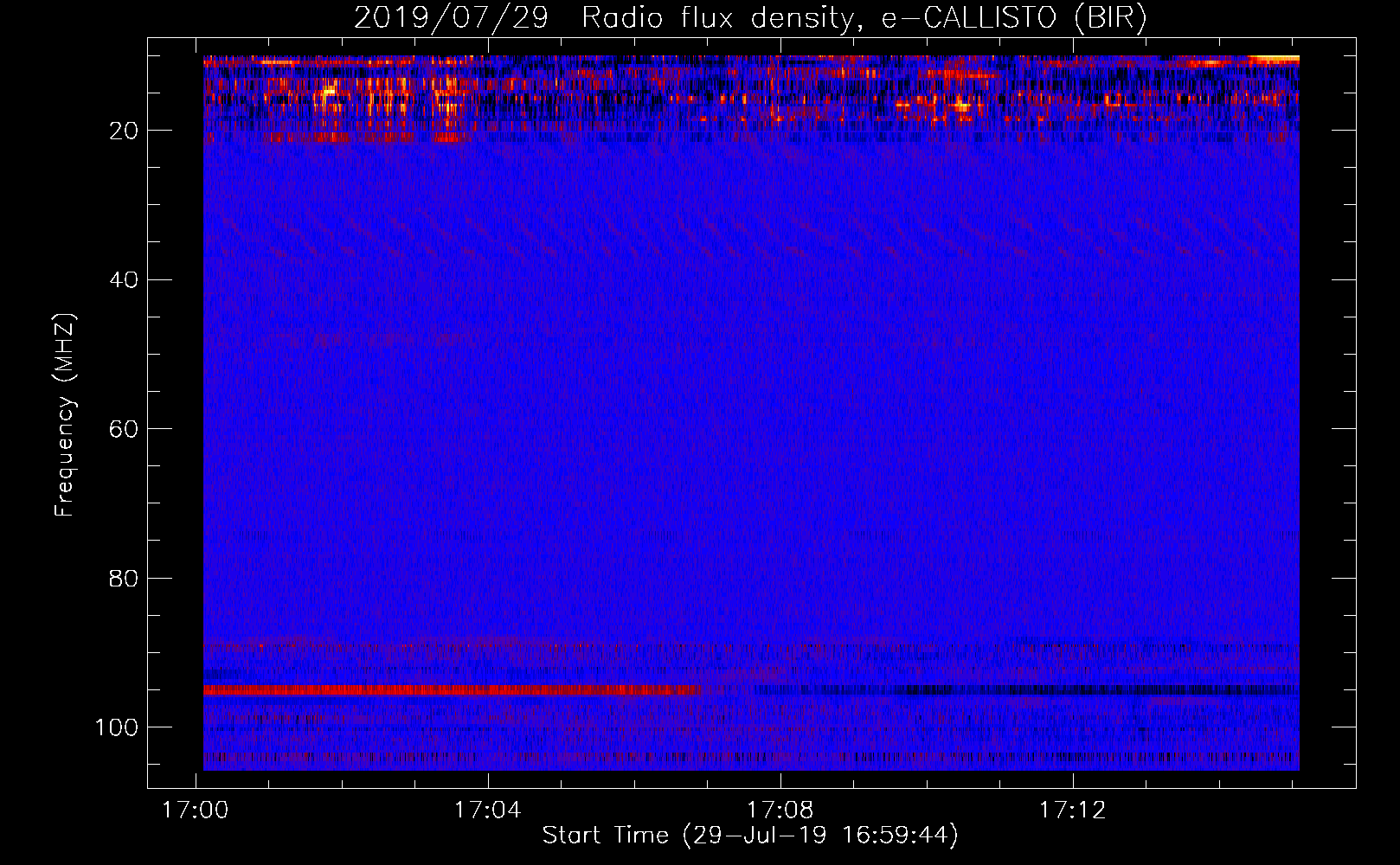
Task: Click the date '2019/07/29' in the title
Action: coord(451,18)
